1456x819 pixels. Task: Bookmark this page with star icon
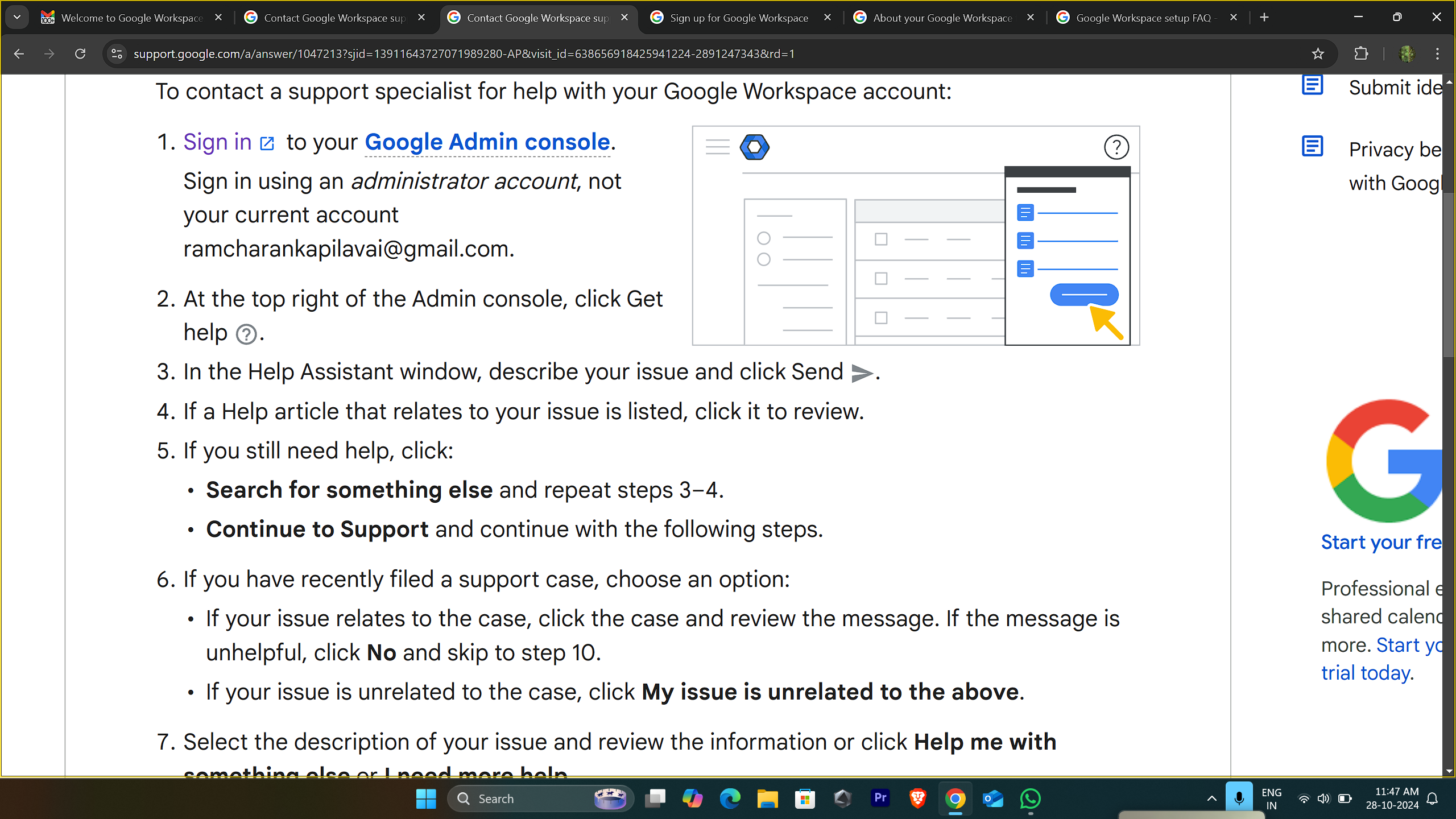[1318, 53]
